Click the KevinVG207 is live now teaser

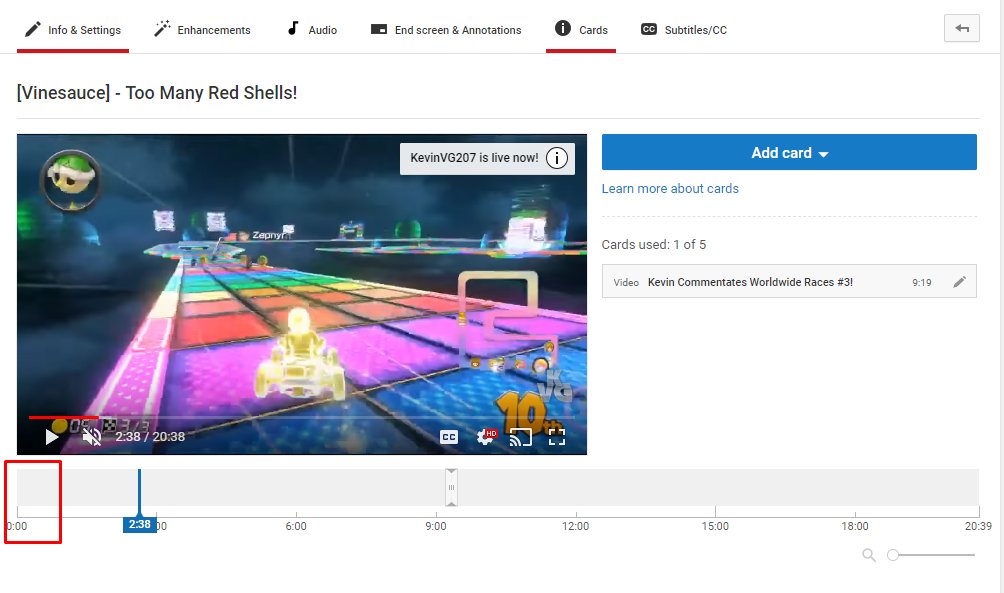487,158
